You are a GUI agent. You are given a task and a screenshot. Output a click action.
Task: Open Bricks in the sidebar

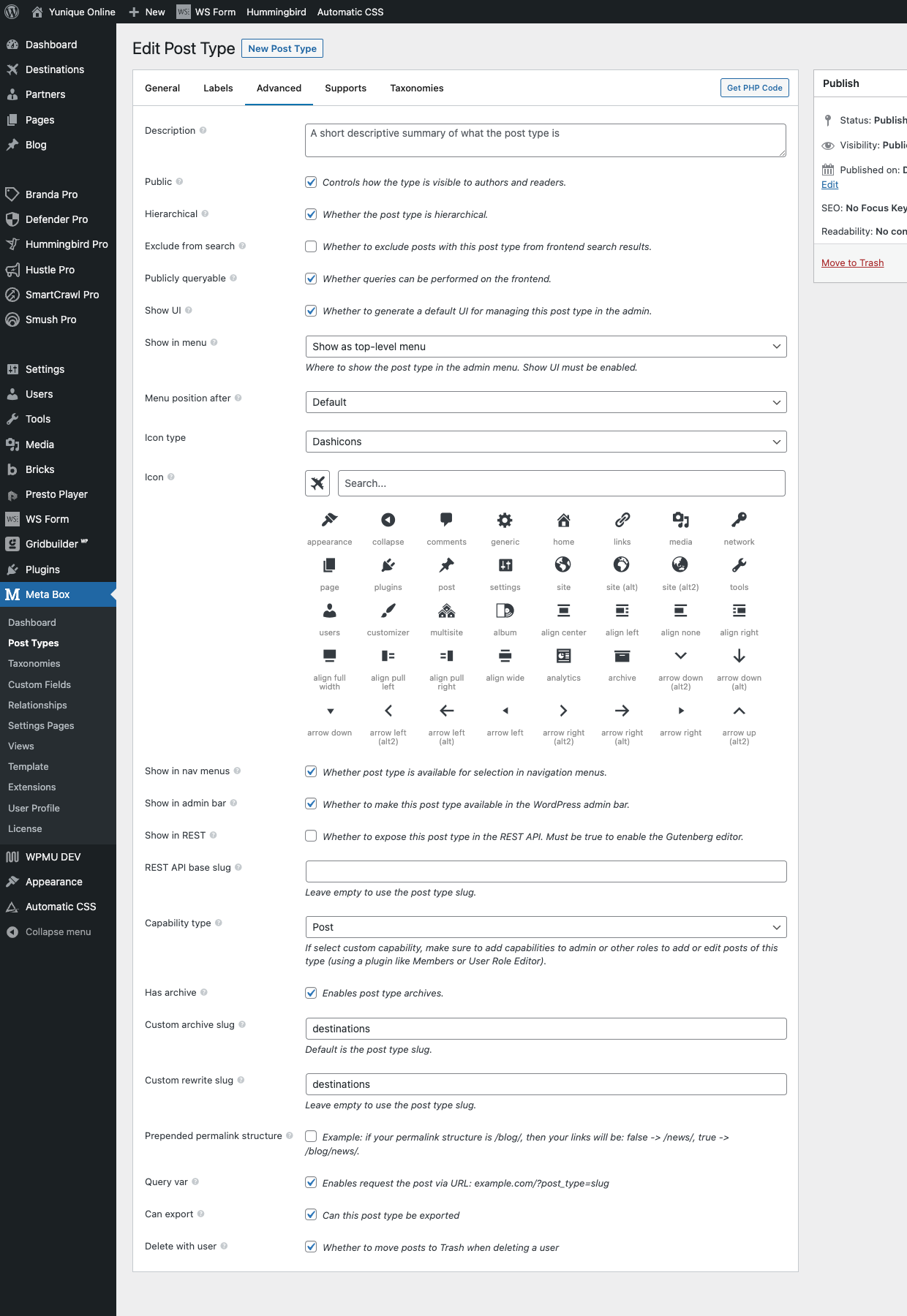(x=40, y=469)
